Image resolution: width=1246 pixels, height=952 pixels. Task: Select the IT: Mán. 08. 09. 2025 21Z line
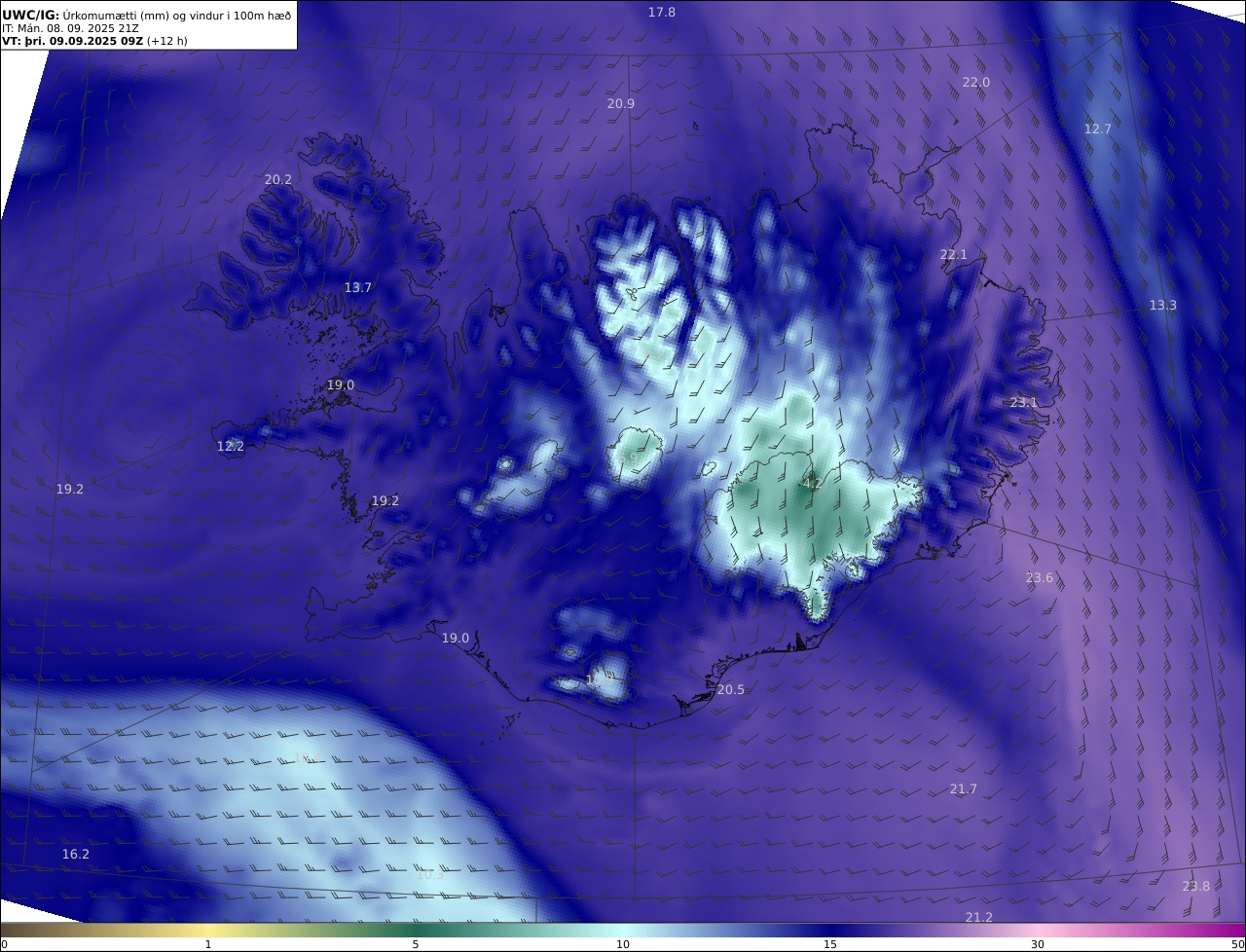coord(70,28)
